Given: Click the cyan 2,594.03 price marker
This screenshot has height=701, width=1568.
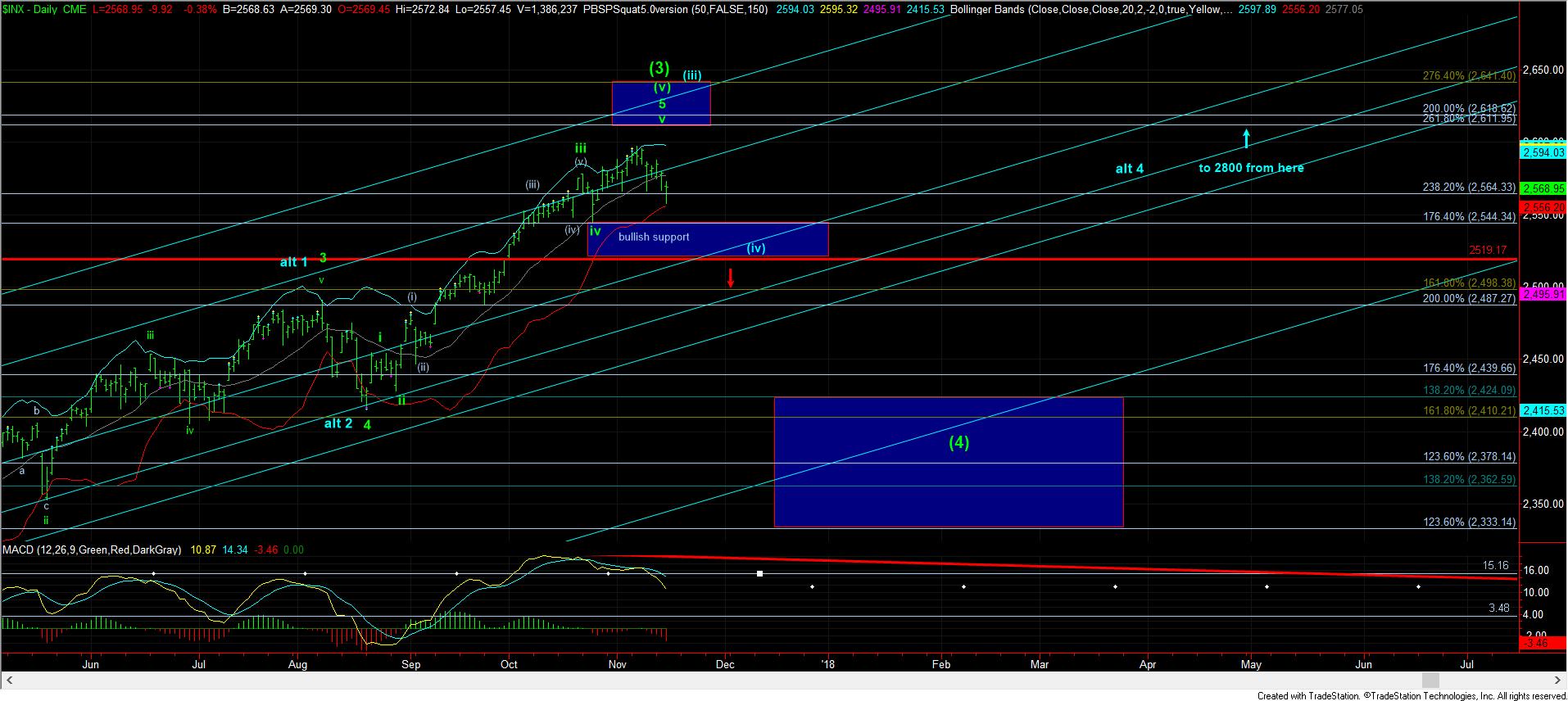Looking at the screenshot, I should pyautogui.click(x=1543, y=153).
